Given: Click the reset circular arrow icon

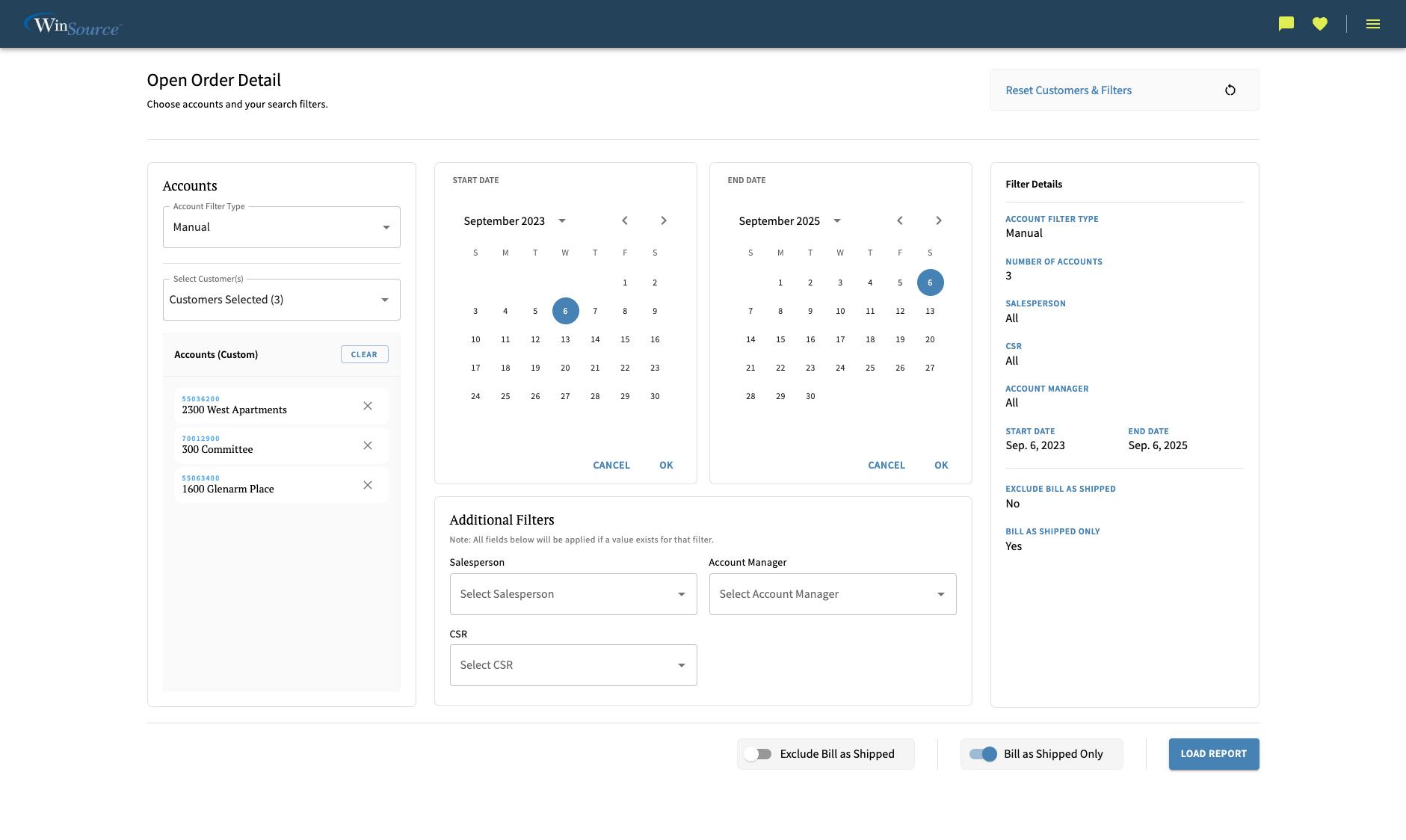Looking at the screenshot, I should [x=1230, y=90].
